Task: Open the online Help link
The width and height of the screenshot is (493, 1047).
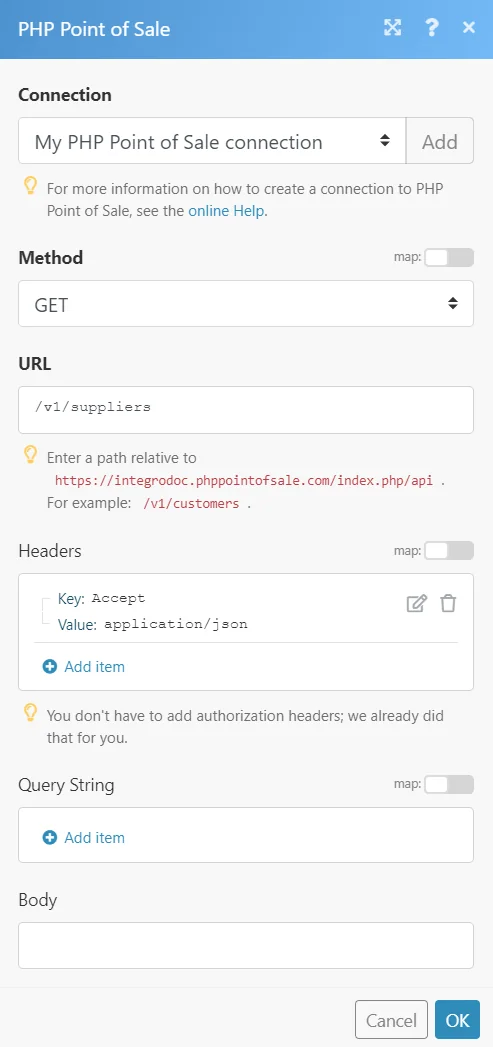Action: coord(226,212)
